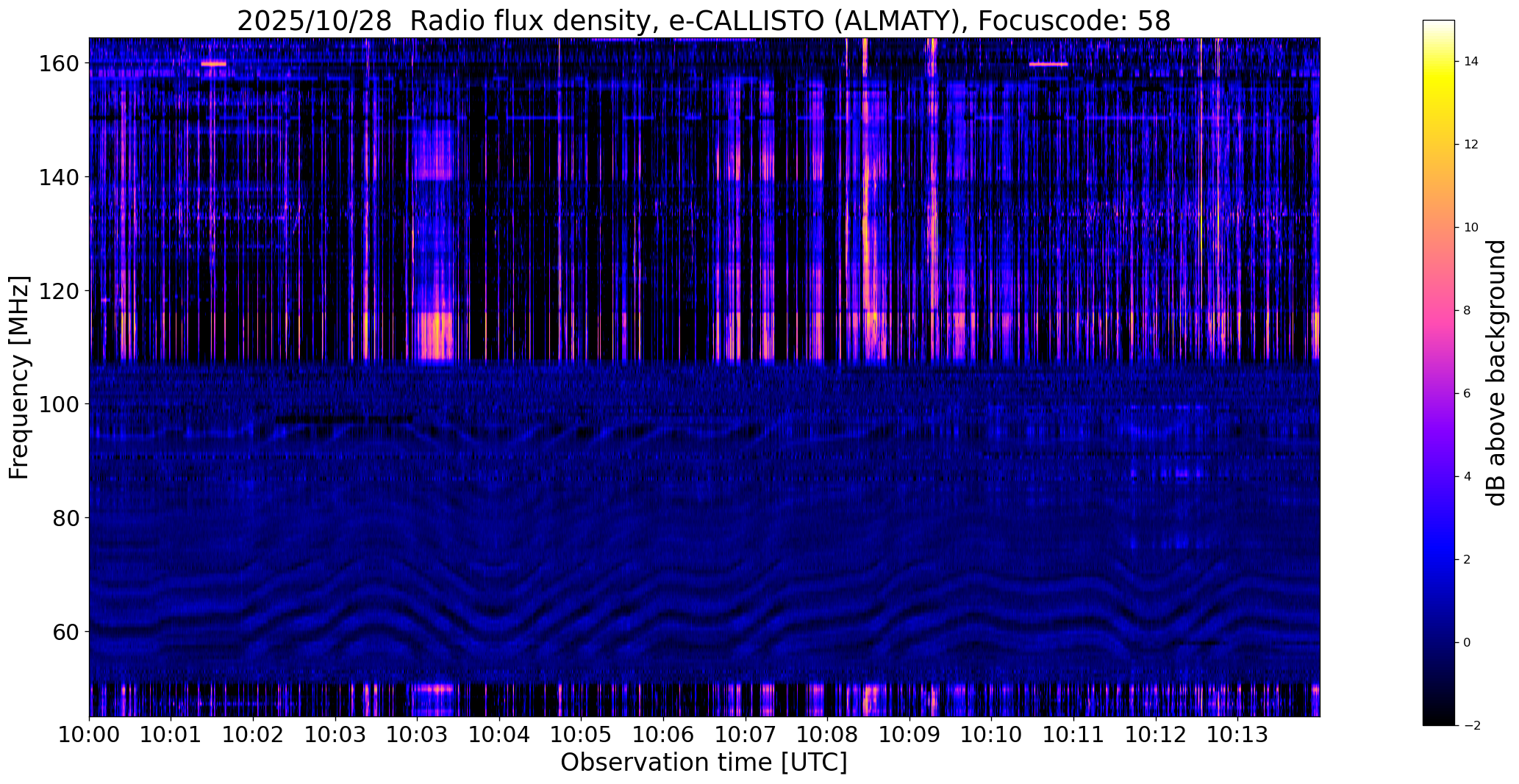The height and width of the screenshot is (784, 1519).
Task: Click the colorbar tick labeled 2
Action: point(1468,560)
